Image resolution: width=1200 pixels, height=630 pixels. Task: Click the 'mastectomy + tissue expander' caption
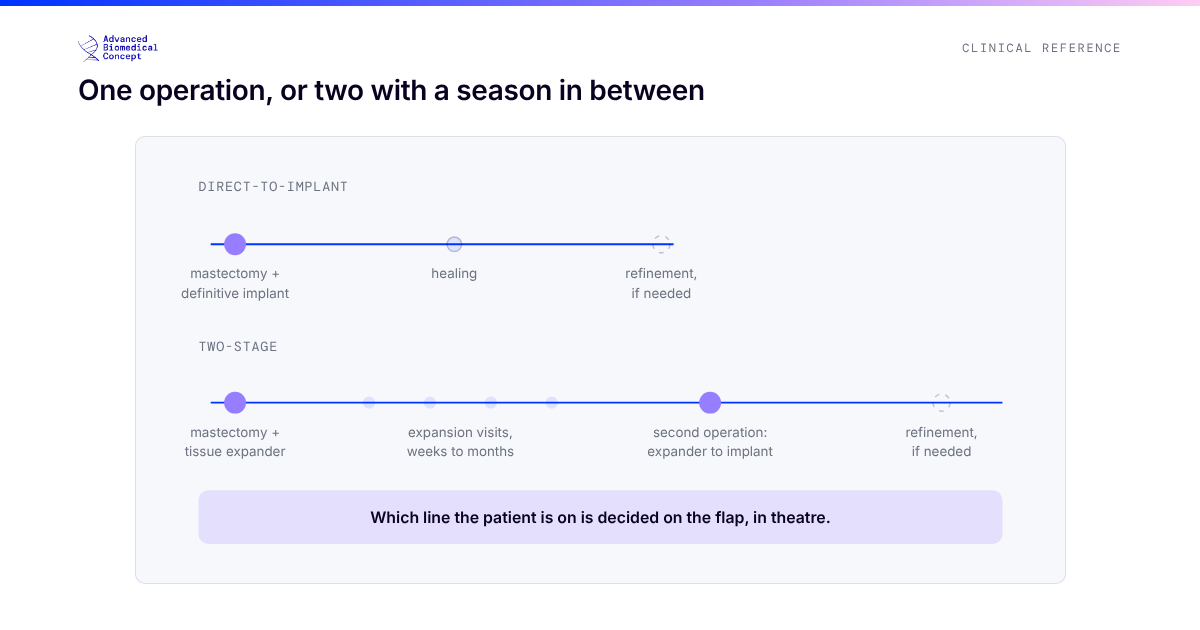235,442
